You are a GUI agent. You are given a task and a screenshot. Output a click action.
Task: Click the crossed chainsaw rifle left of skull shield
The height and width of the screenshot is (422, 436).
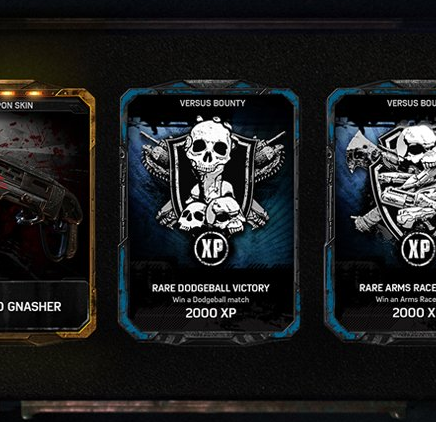click(x=157, y=160)
